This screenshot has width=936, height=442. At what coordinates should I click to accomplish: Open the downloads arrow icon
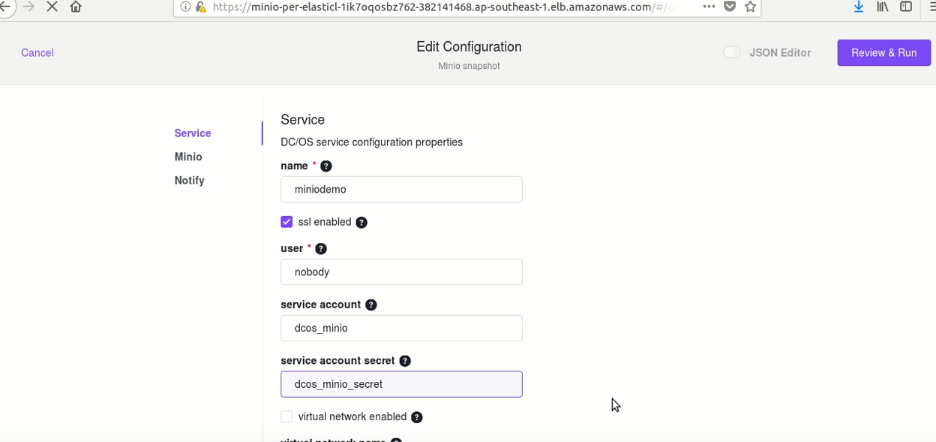pyautogui.click(x=858, y=7)
